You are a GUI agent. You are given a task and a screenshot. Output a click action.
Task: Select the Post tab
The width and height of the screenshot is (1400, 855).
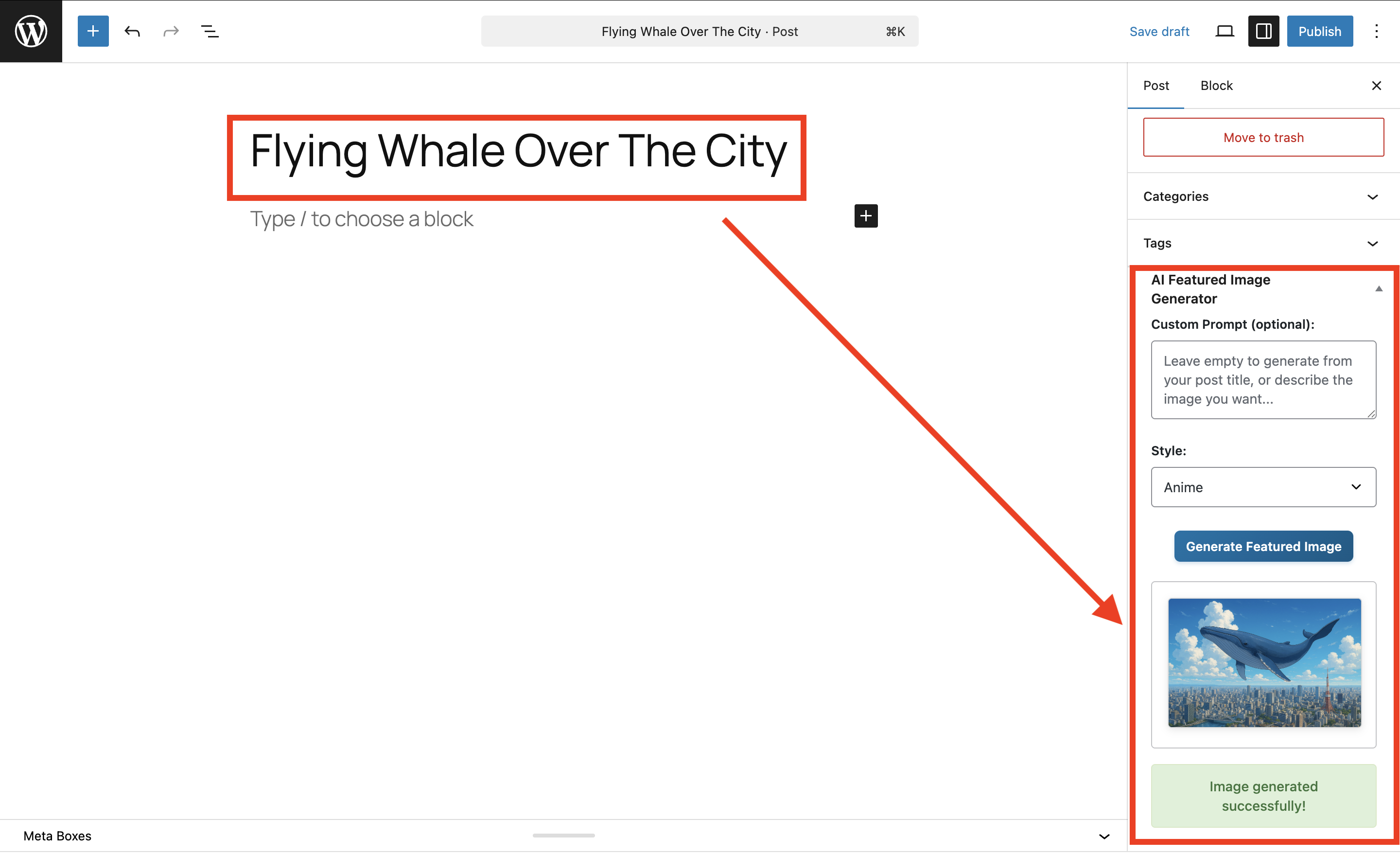pyautogui.click(x=1155, y=86)
